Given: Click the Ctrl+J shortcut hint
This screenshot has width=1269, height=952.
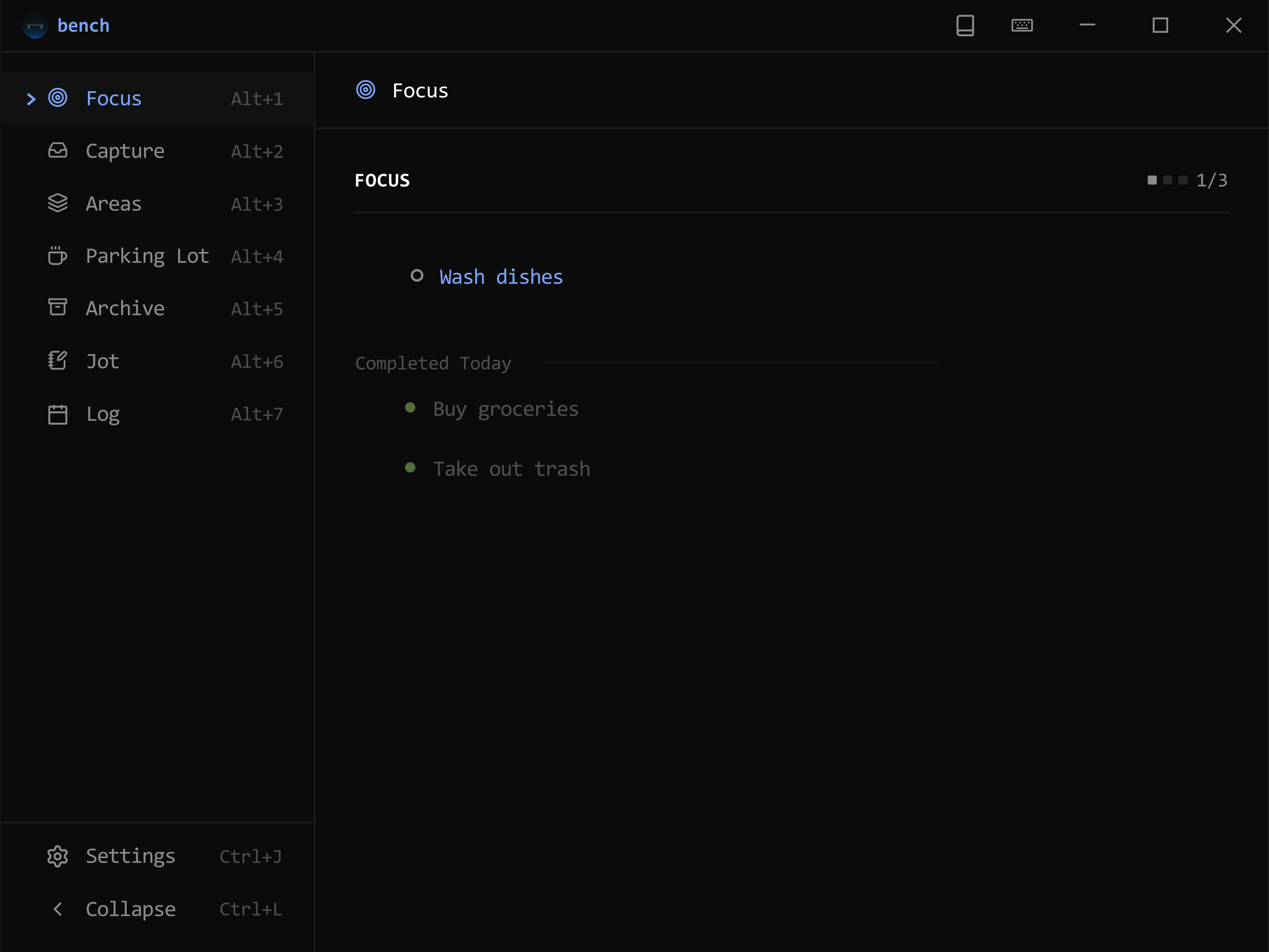Looking at the screenshot, I should point(251,857).
